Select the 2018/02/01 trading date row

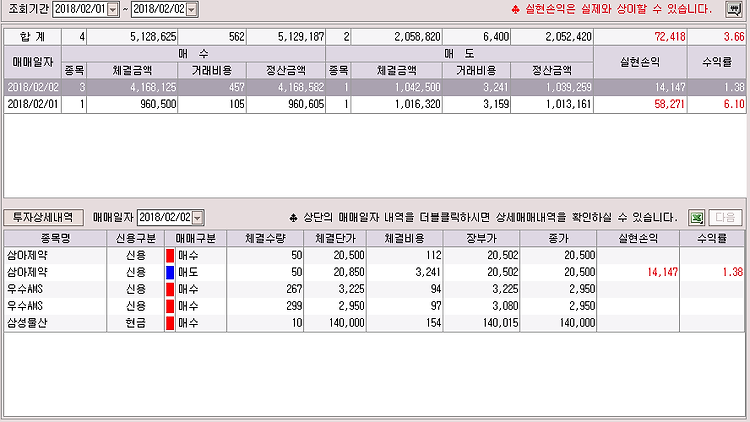click(x=375, y=104)
